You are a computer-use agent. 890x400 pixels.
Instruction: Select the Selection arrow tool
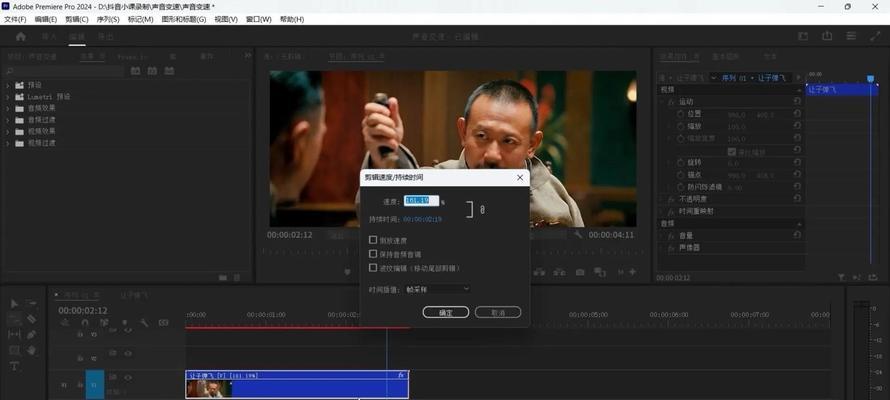(14, 304)
